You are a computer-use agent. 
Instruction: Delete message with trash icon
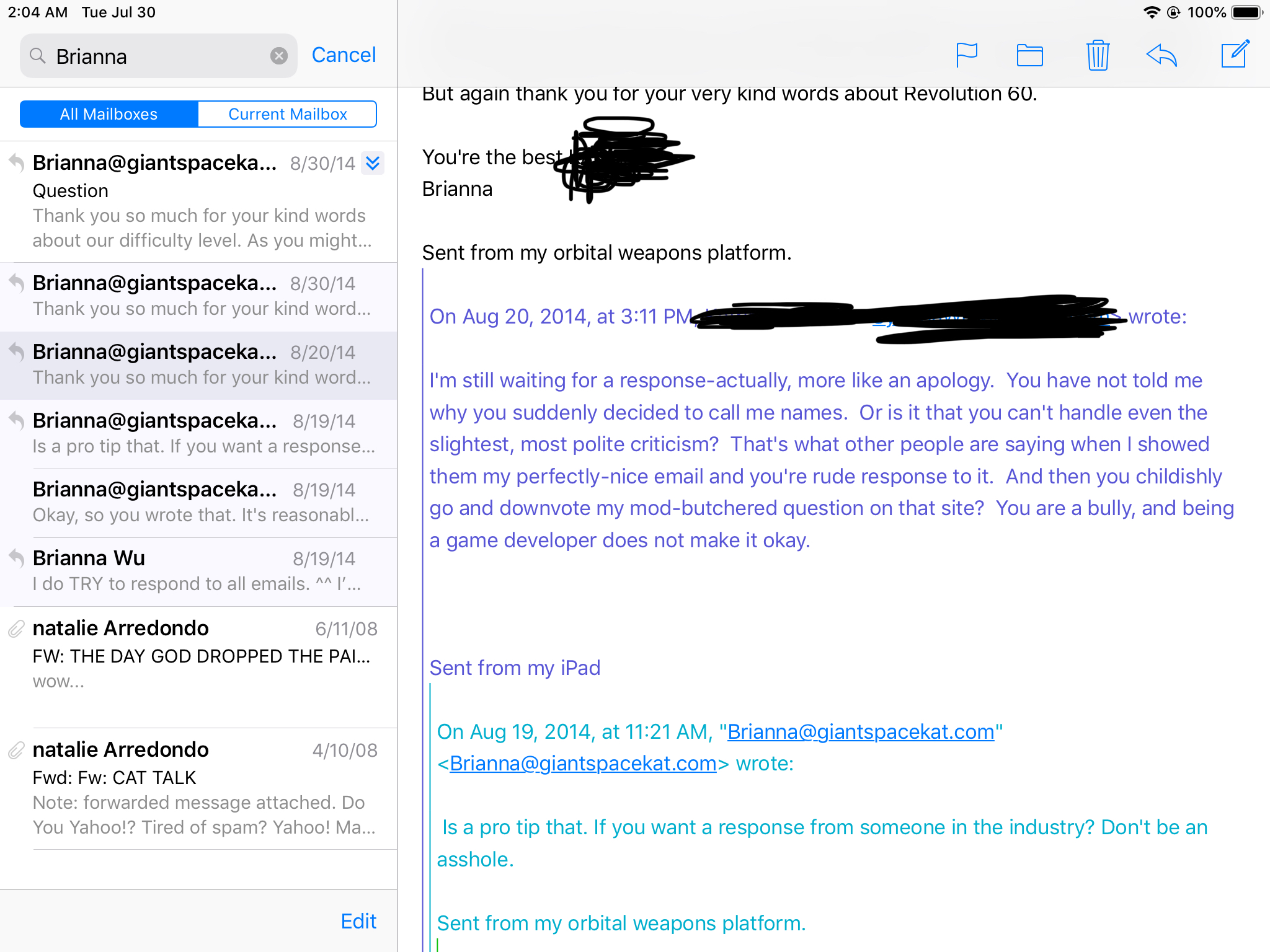click(x=1098, y=55)
